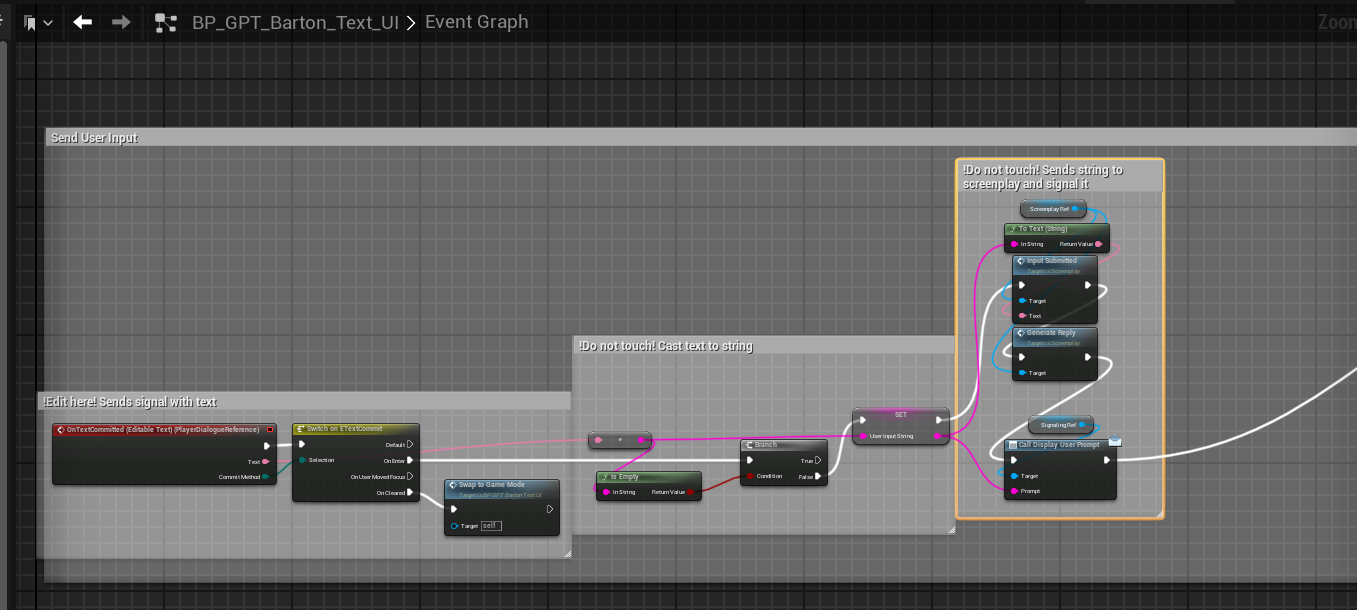The height and width of the screenshot is (610, 1357).
Task: Select Event Graph breadcrumb label
Action: [x=476, y=22]
